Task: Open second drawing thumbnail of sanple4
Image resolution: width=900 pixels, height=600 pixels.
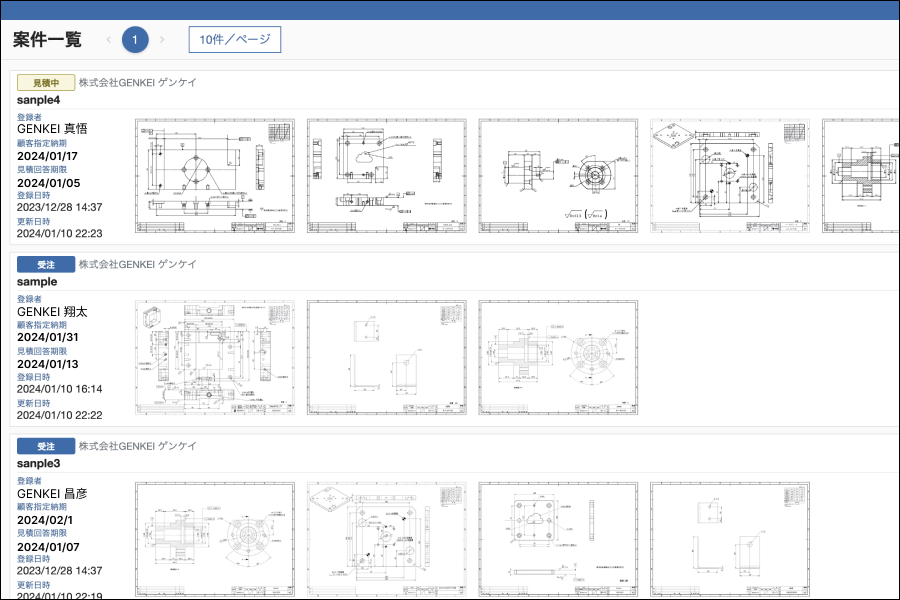Action: [386, 176]
